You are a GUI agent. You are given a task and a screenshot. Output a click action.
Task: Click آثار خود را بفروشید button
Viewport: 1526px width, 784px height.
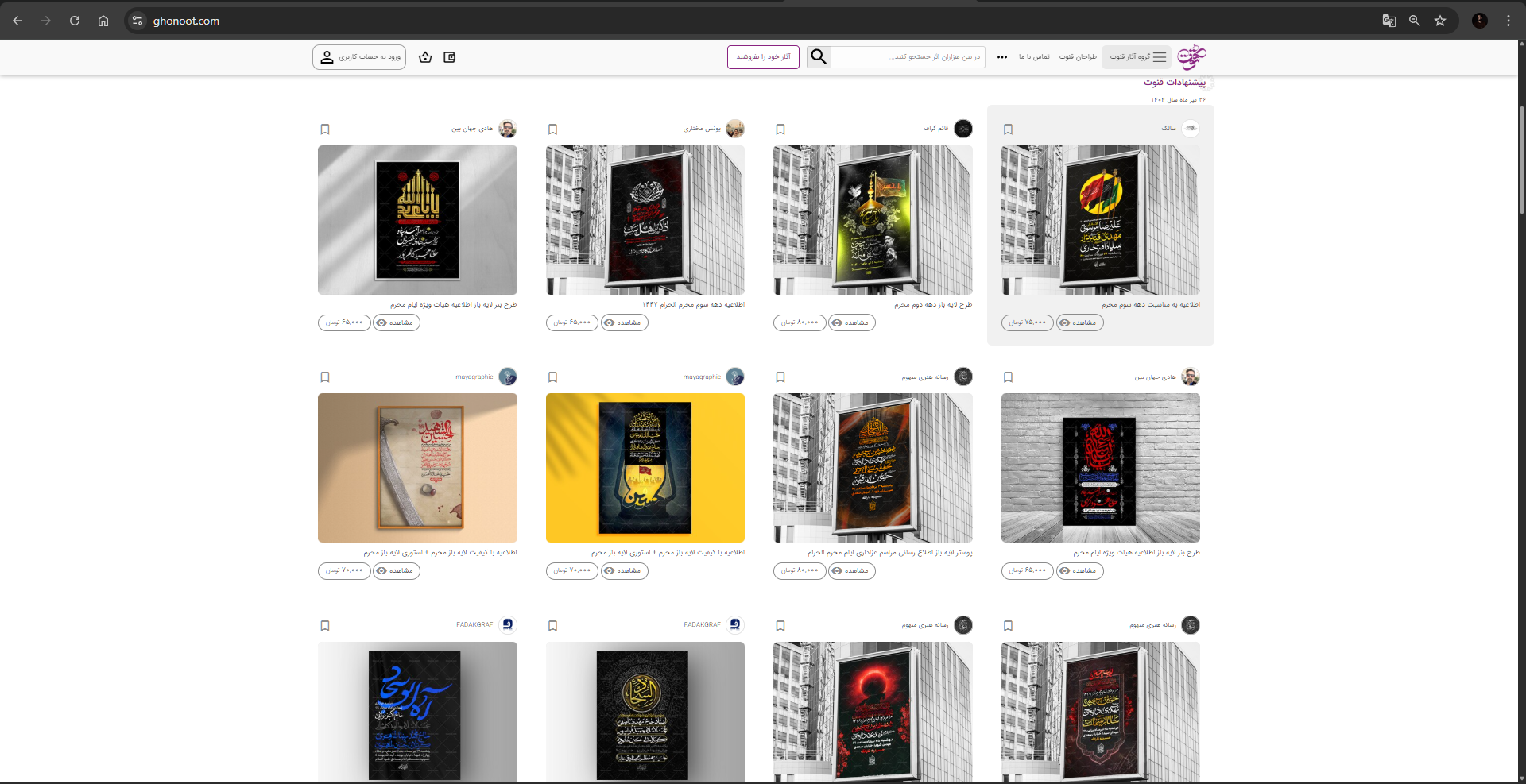point(763,57)
